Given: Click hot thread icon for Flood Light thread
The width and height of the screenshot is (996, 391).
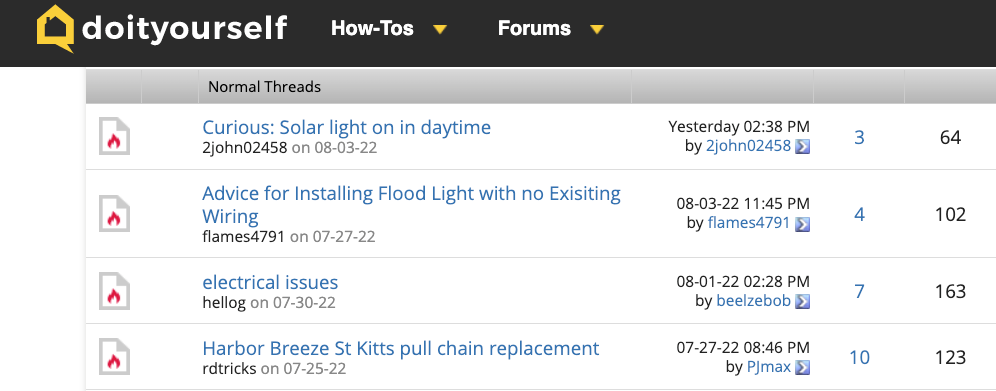Looking at the screenshot, I should pos(114,214).
